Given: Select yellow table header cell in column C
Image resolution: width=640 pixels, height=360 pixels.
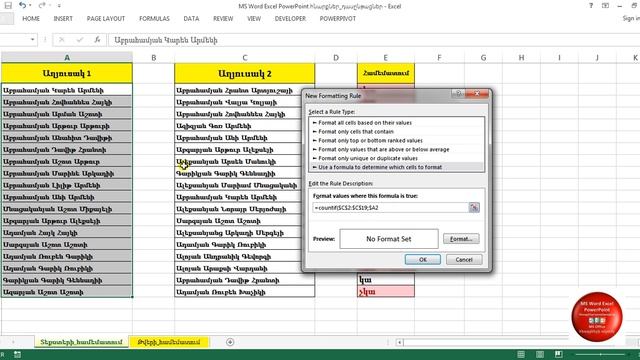Looking at the screenshot, I should click(244, 73).
